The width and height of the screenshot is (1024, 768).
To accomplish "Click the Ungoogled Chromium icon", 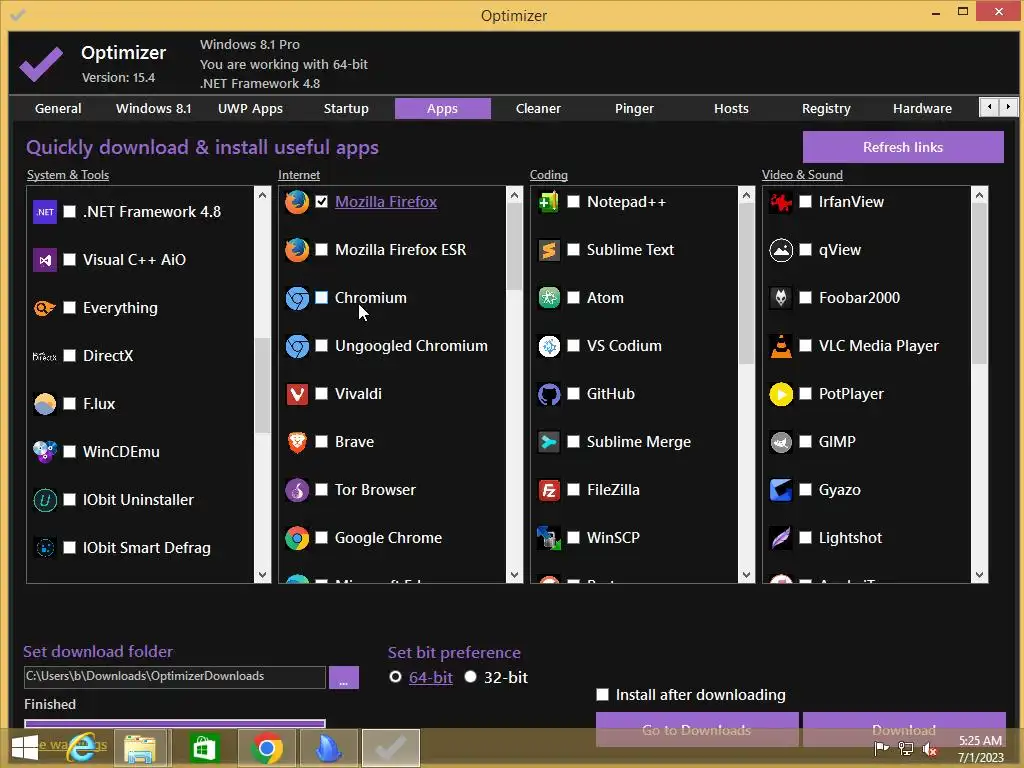I will pyautogui.click(x=297, y=345).
